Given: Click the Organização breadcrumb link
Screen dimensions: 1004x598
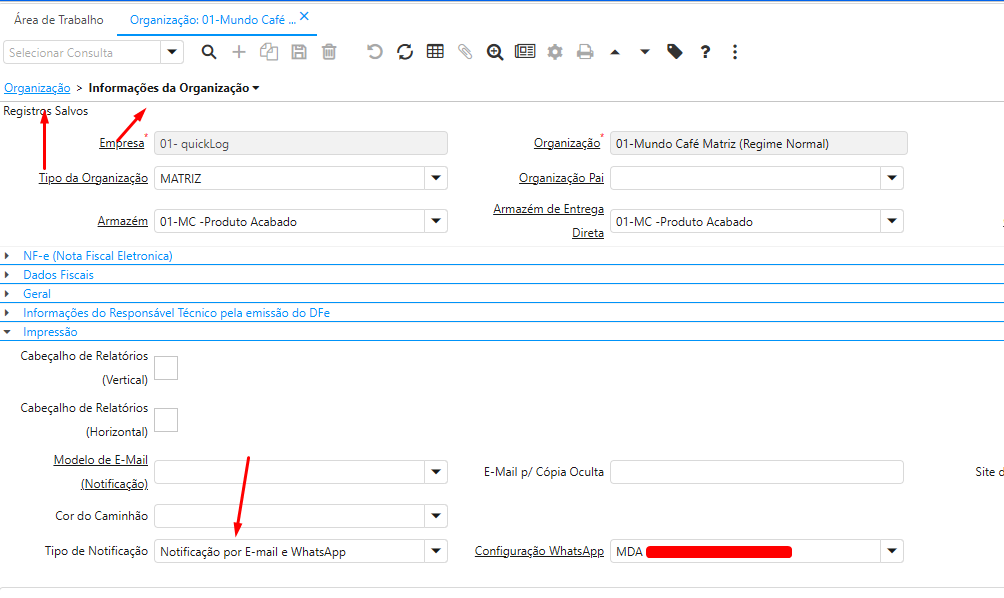Looking at the screenshot, I should point(37,88).
